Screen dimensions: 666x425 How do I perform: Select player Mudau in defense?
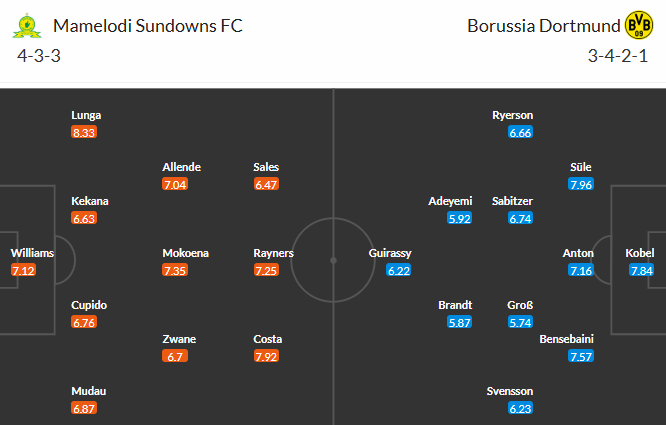coord(88,391)
